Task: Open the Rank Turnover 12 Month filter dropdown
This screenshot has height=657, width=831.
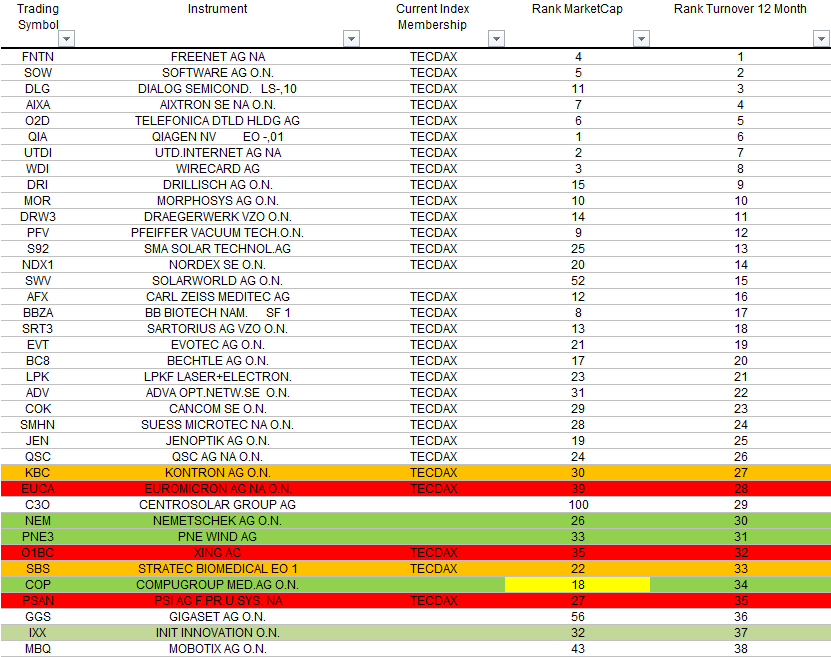Action: [x=821, y=39]
